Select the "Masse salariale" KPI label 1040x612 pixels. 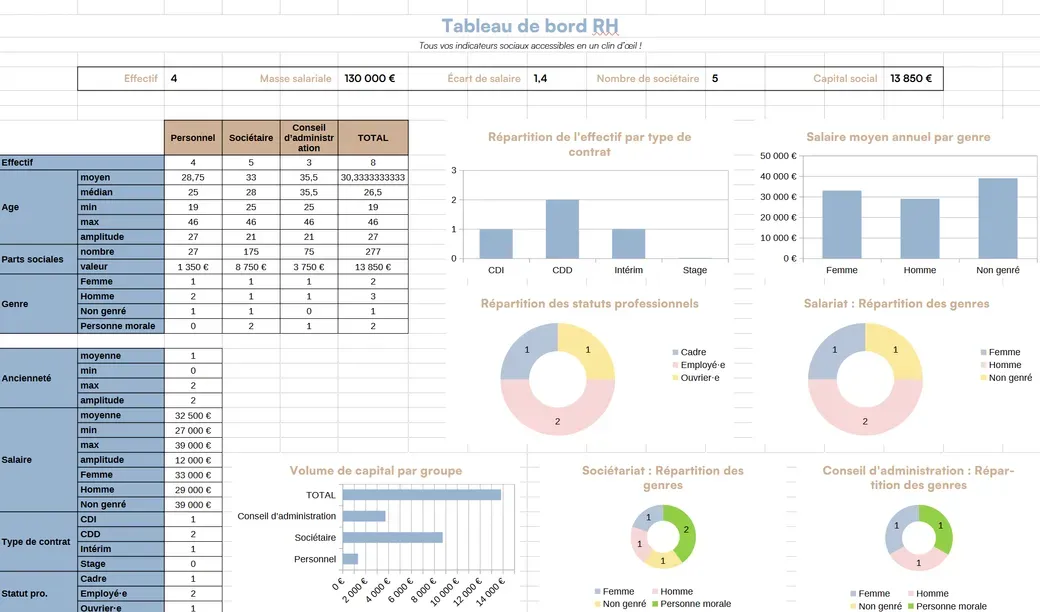click(x=295, y=78)
